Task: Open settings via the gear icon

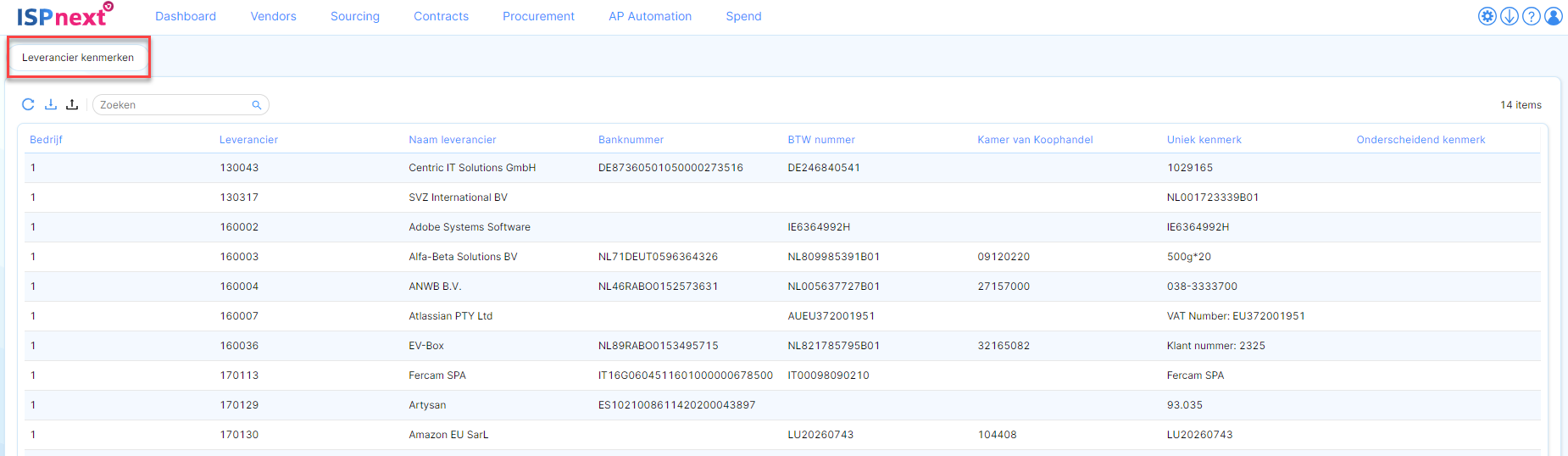Action: click(1487, 16)
